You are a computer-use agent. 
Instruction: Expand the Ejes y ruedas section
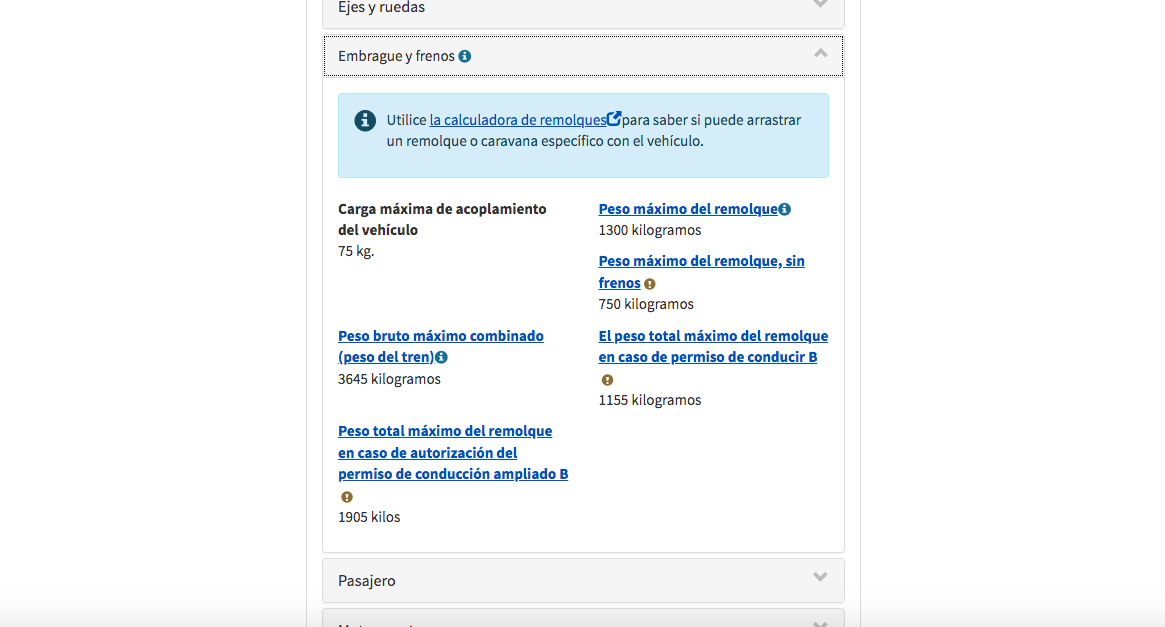pyautogui.click(x=583, y=10)
